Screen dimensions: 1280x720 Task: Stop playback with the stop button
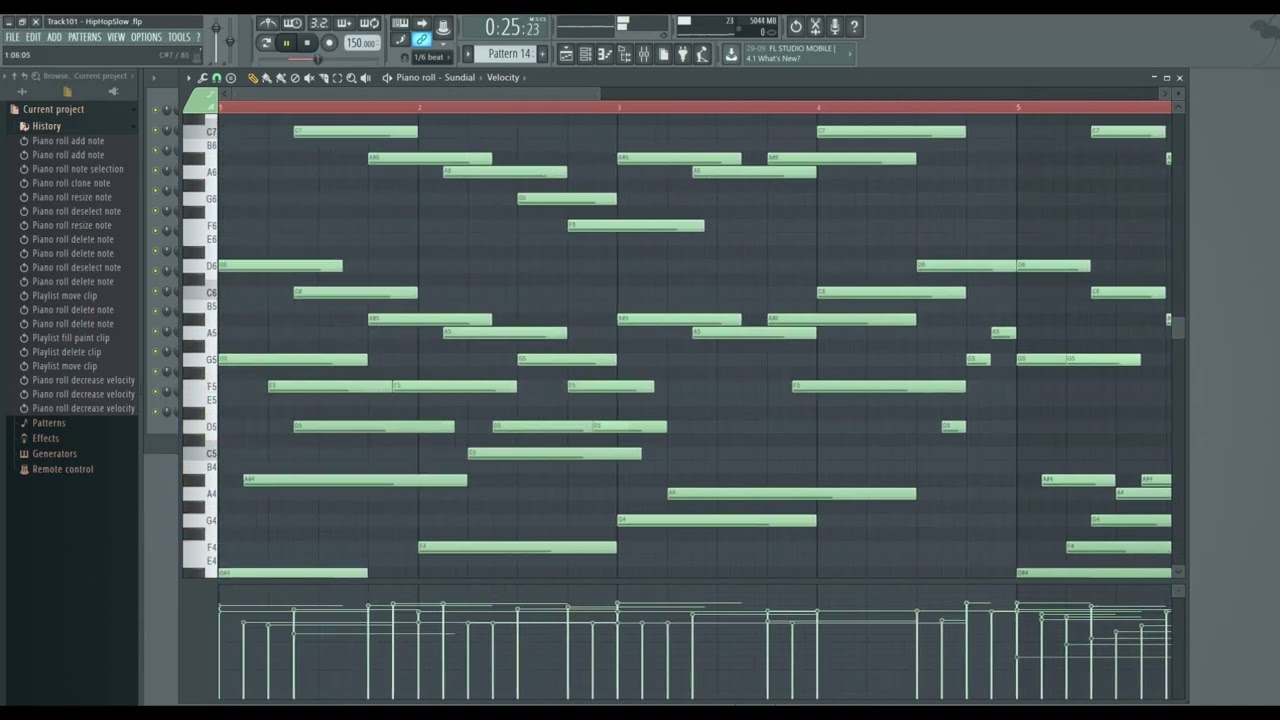307,43
